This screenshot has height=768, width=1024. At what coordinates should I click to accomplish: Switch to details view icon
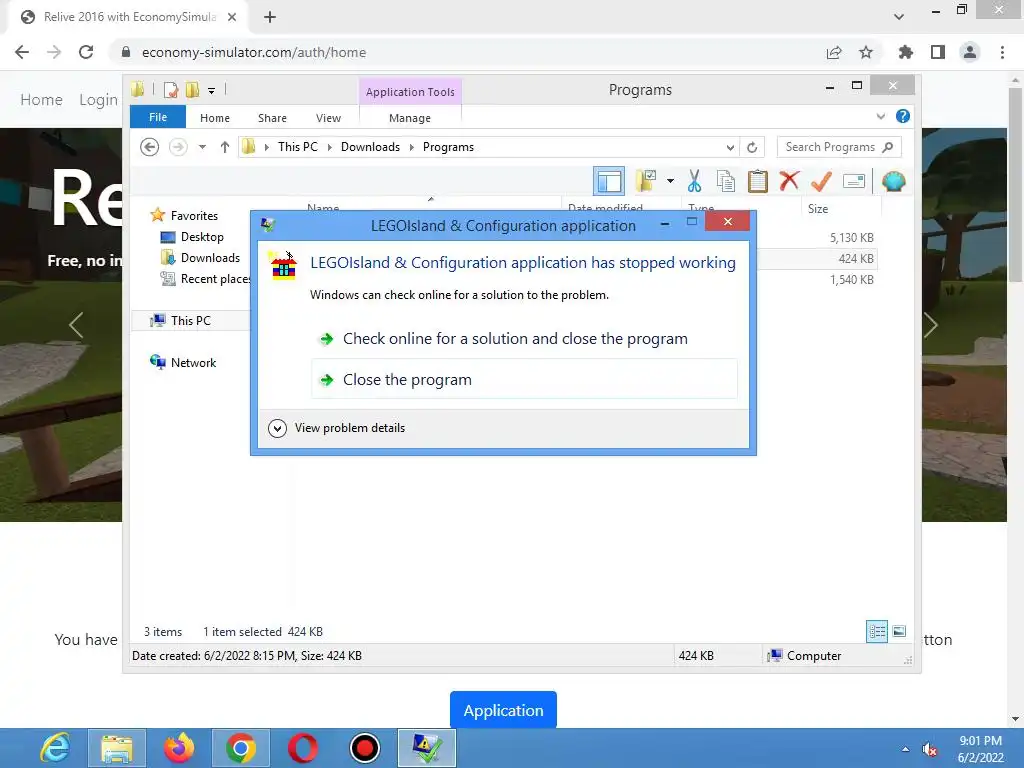(x=876, y=632)
